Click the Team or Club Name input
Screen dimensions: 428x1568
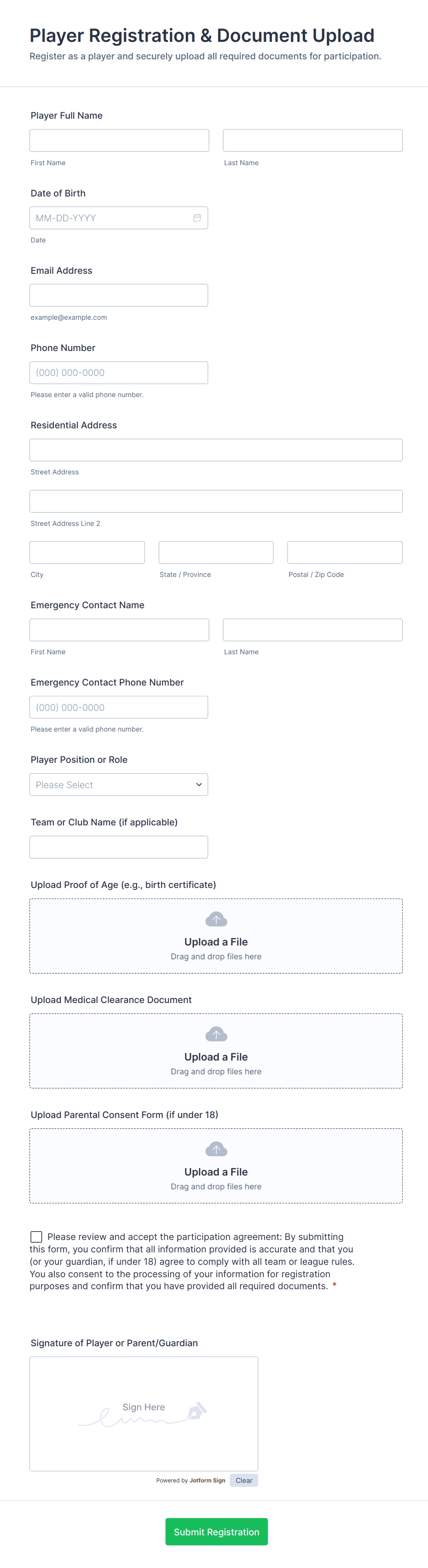click(x=119, y=847)
